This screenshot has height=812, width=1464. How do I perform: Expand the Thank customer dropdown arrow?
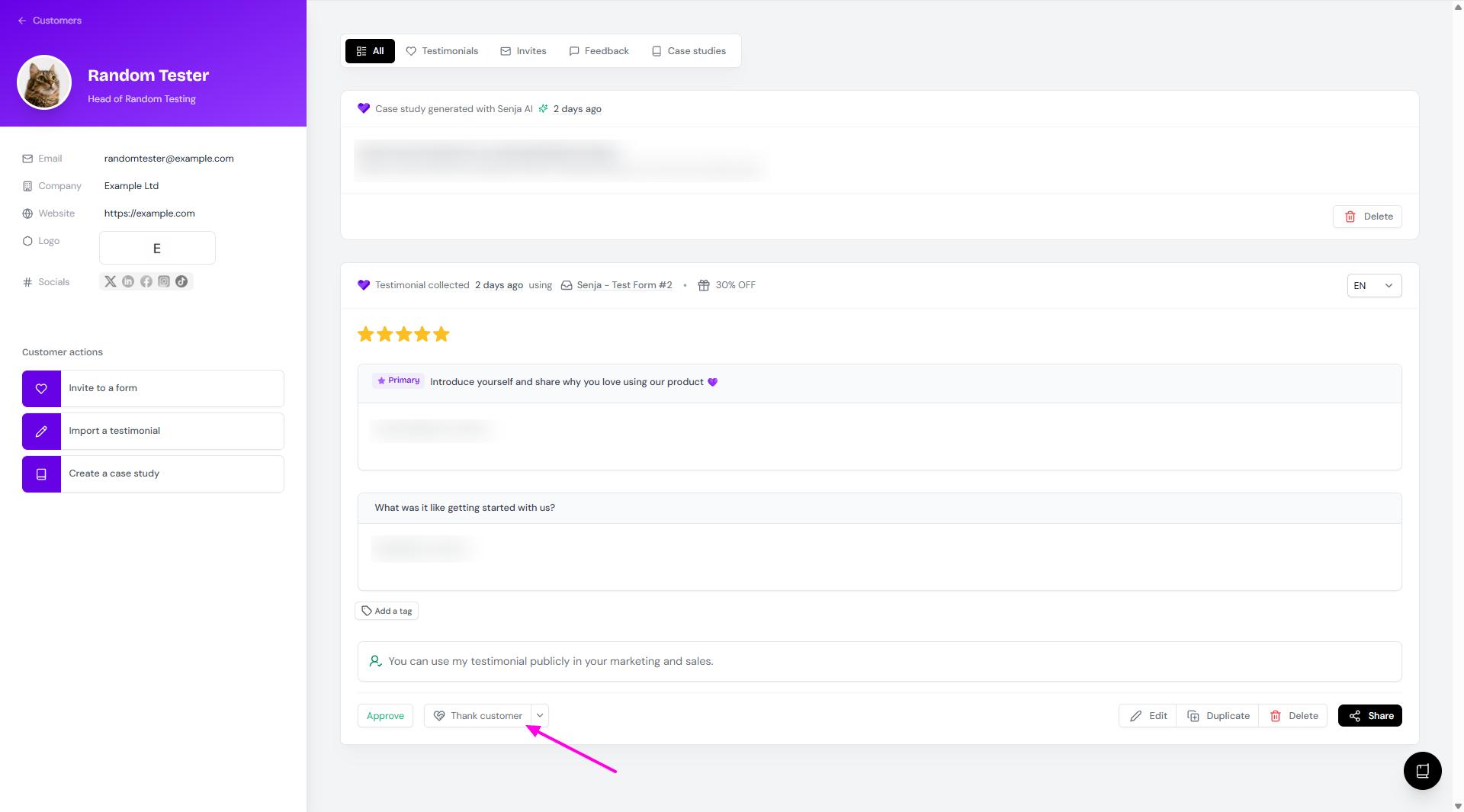(x=540, y=715)
